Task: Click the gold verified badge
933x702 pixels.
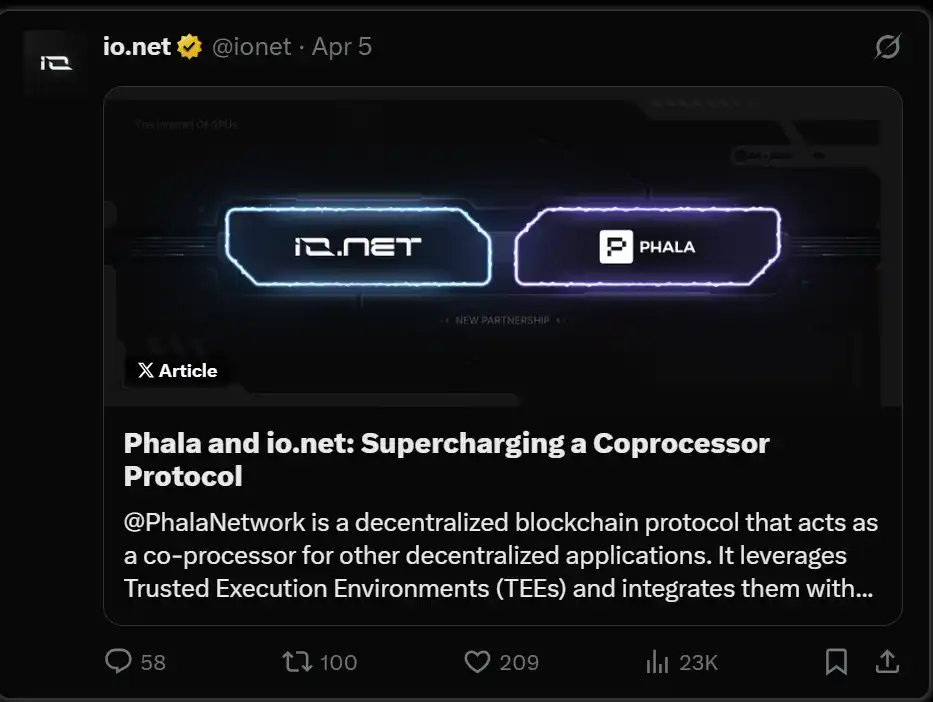Action: click(190, 47)
